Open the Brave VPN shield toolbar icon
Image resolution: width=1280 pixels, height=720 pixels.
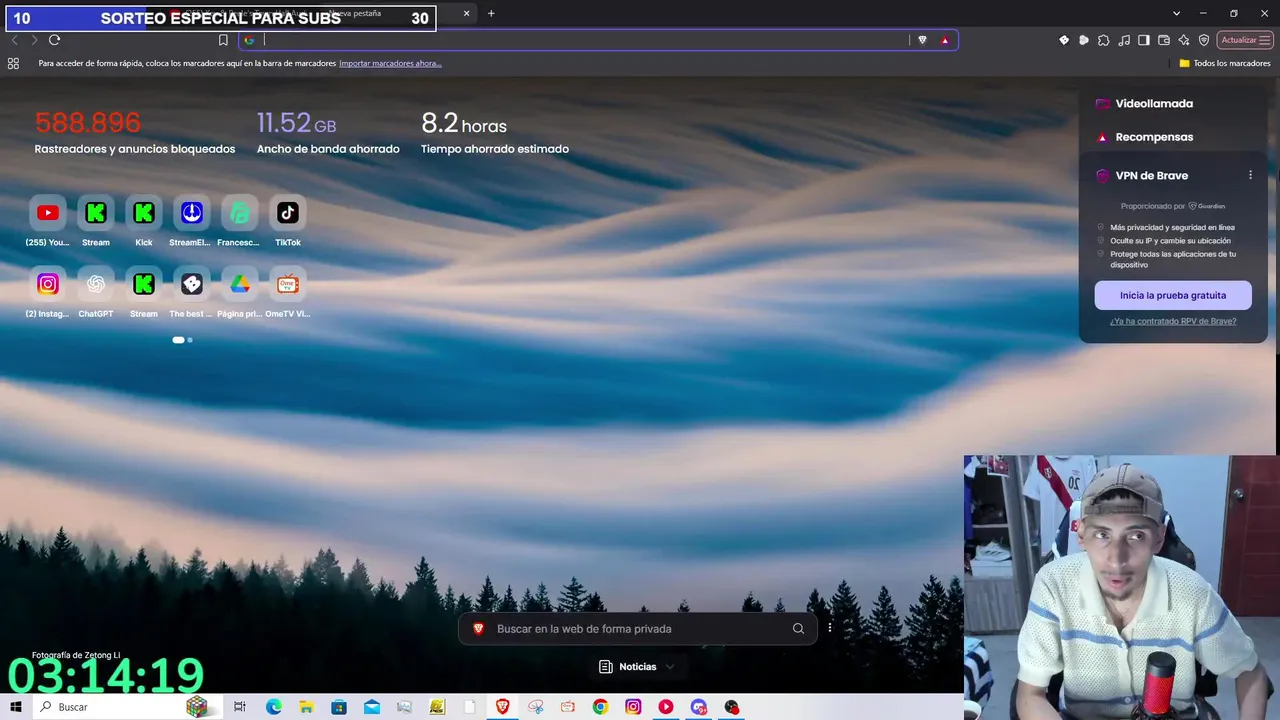tap(1204, 40)
